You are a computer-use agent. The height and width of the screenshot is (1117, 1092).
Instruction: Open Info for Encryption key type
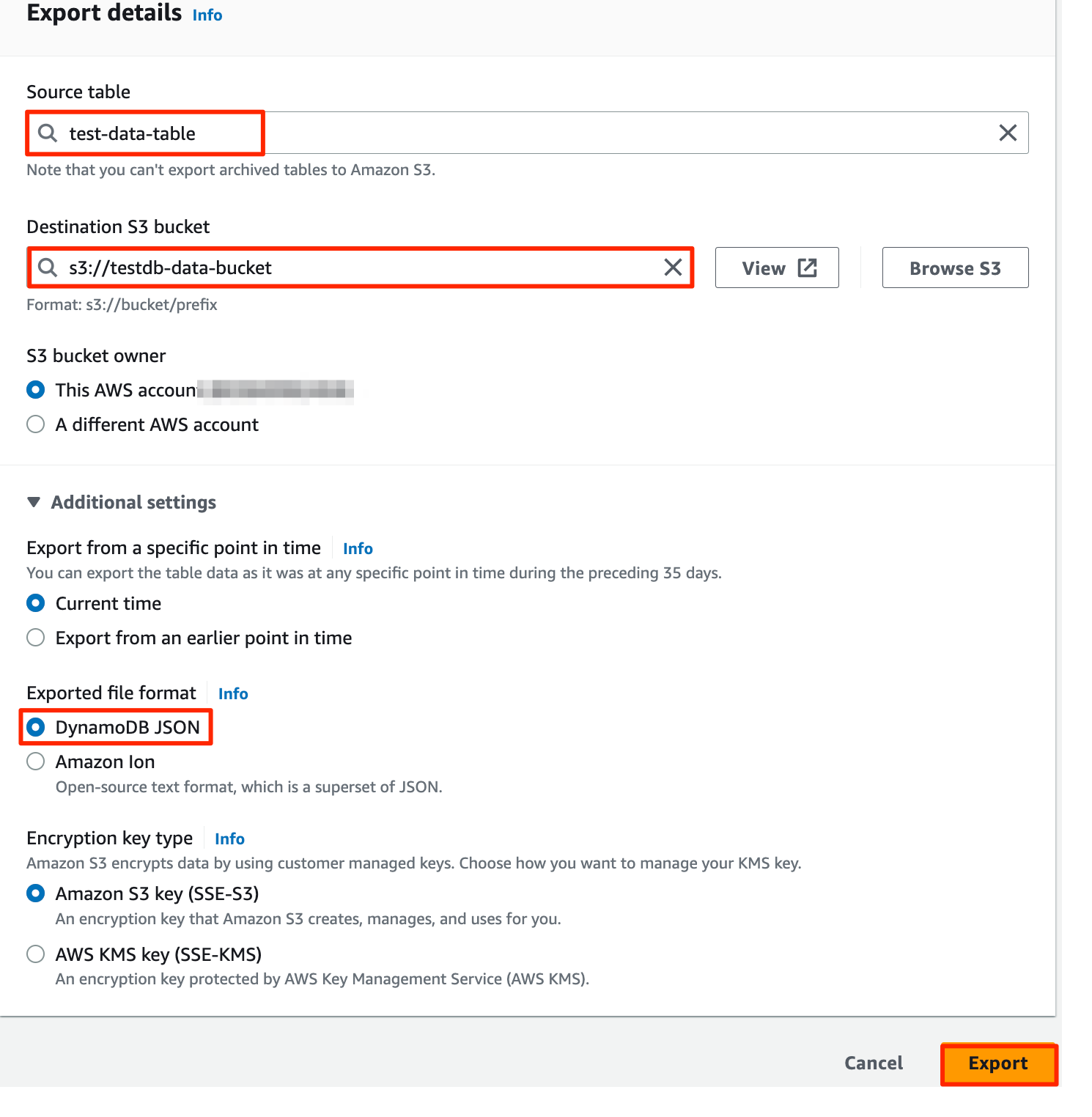229,838
